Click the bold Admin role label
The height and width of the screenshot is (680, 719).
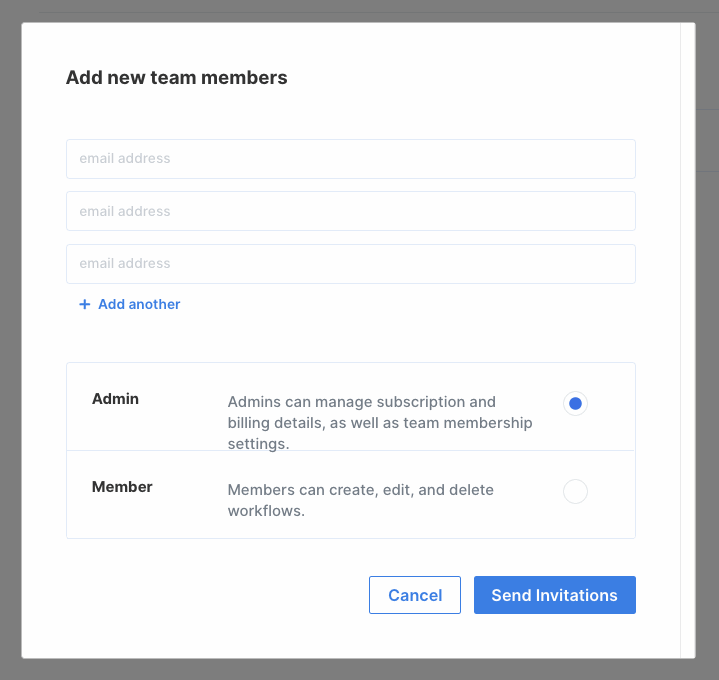pyautogui.click(x=115, y=398)
